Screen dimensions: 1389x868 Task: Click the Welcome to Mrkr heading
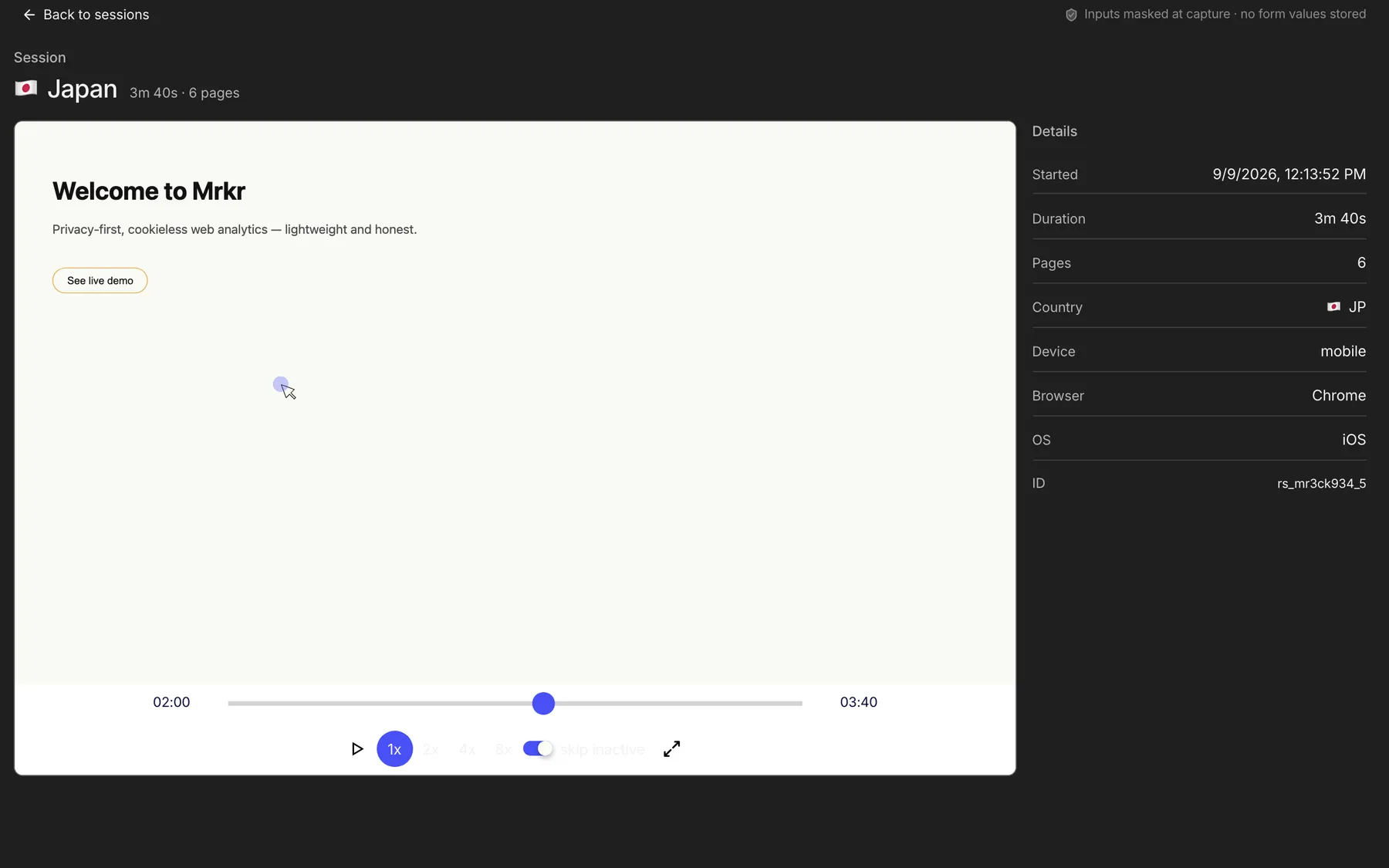point(149,191)
